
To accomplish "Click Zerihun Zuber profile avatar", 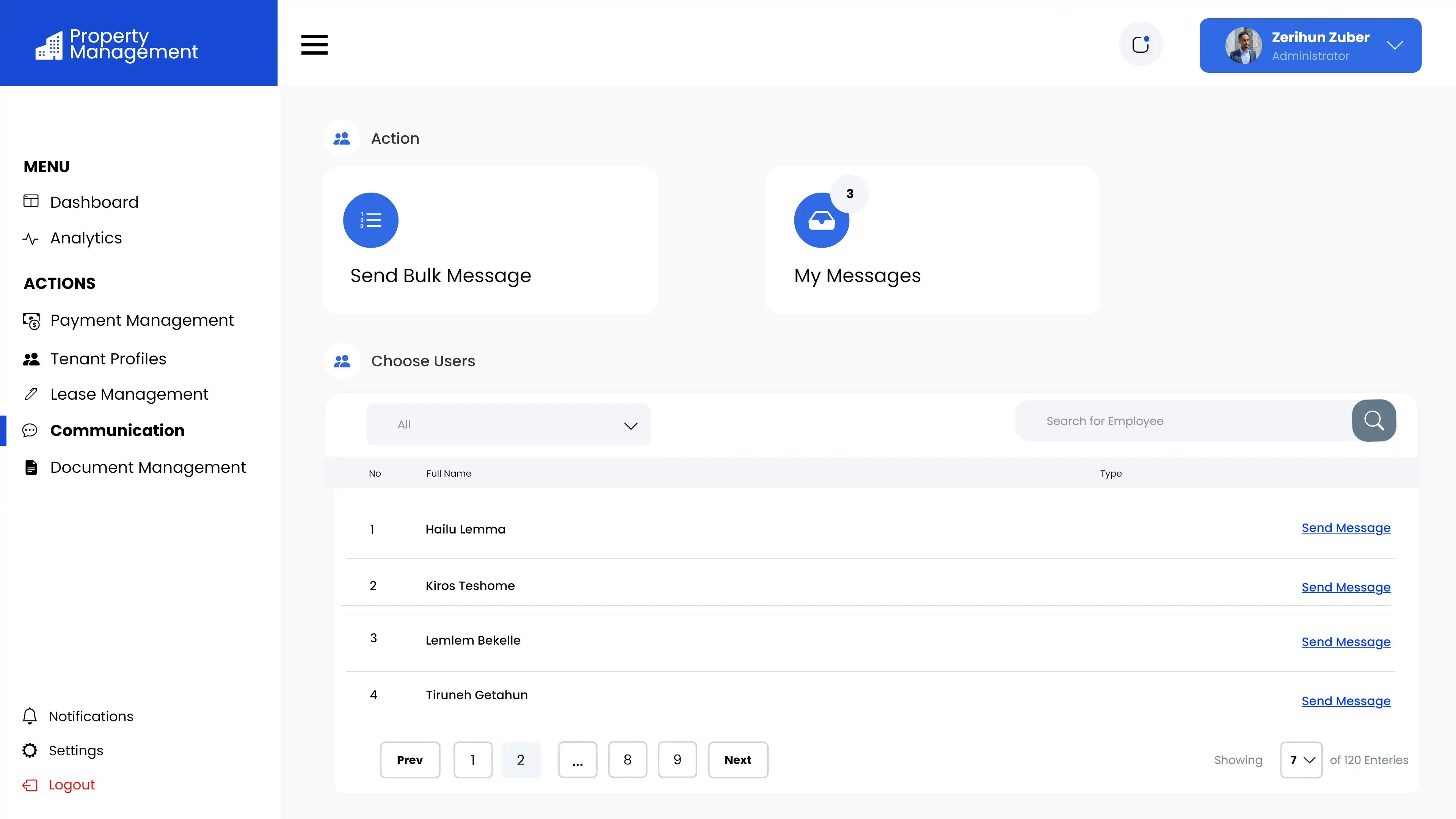I will [x=1243, y=45].
